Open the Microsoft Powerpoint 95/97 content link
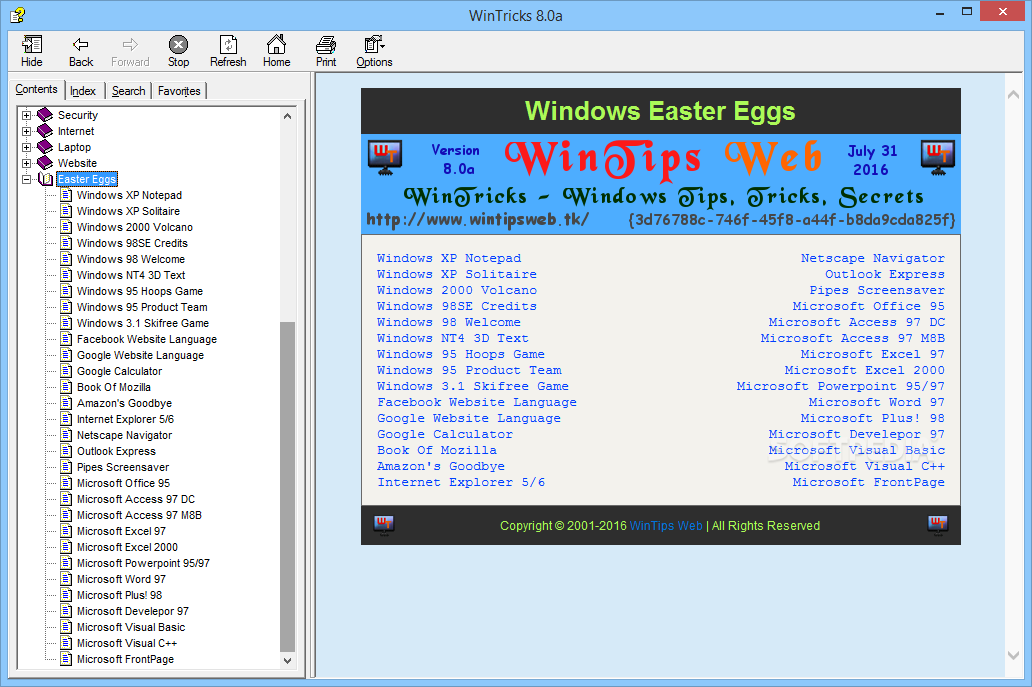1032x687 pixels. (x=840, y=386)
